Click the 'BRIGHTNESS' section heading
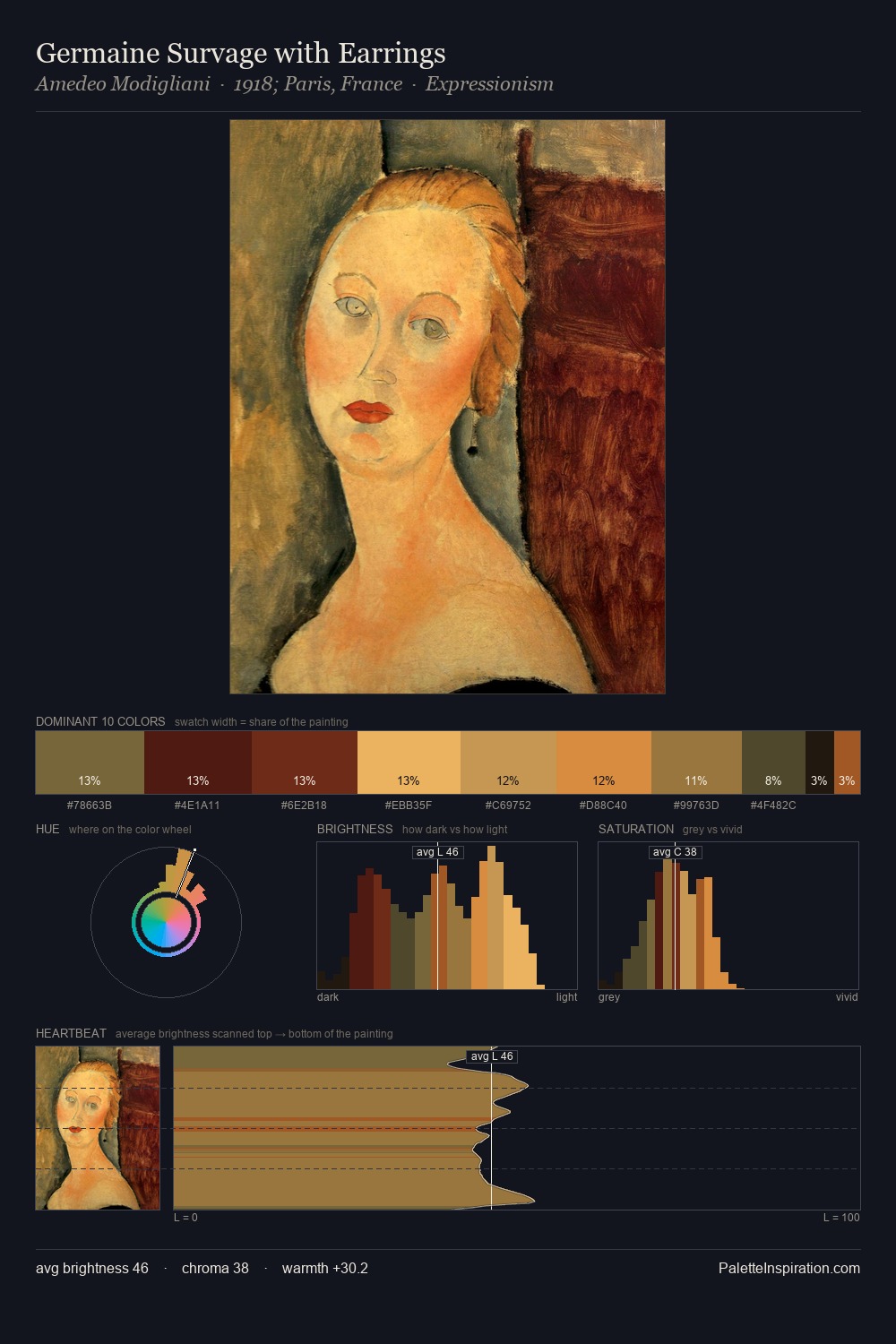The height and width of the screenshot is (1344, 896). coord(355,829)
